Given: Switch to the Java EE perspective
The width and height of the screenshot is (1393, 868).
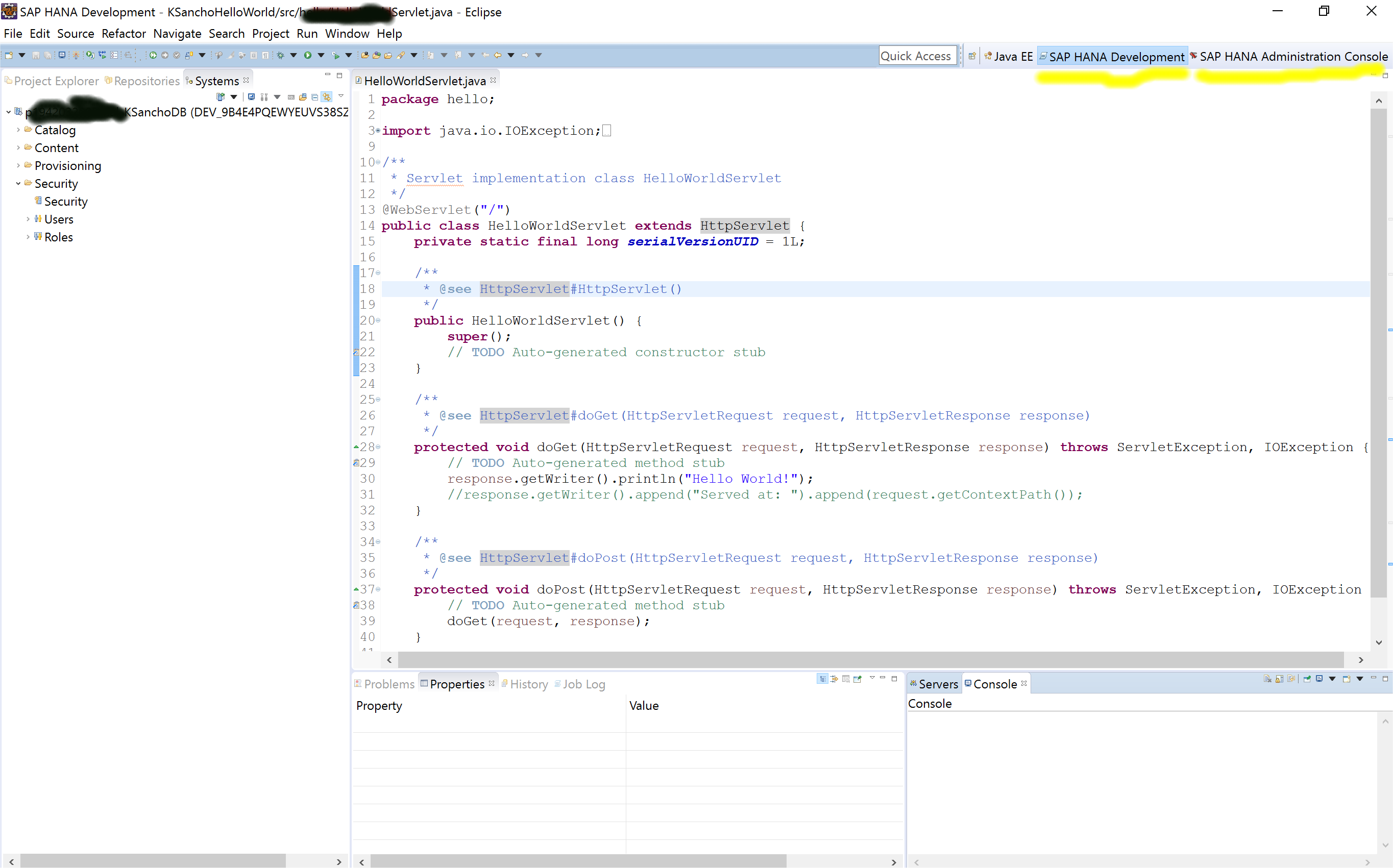Looking at the screenshot, I should pyautogui.click(x=1008, y=56).
